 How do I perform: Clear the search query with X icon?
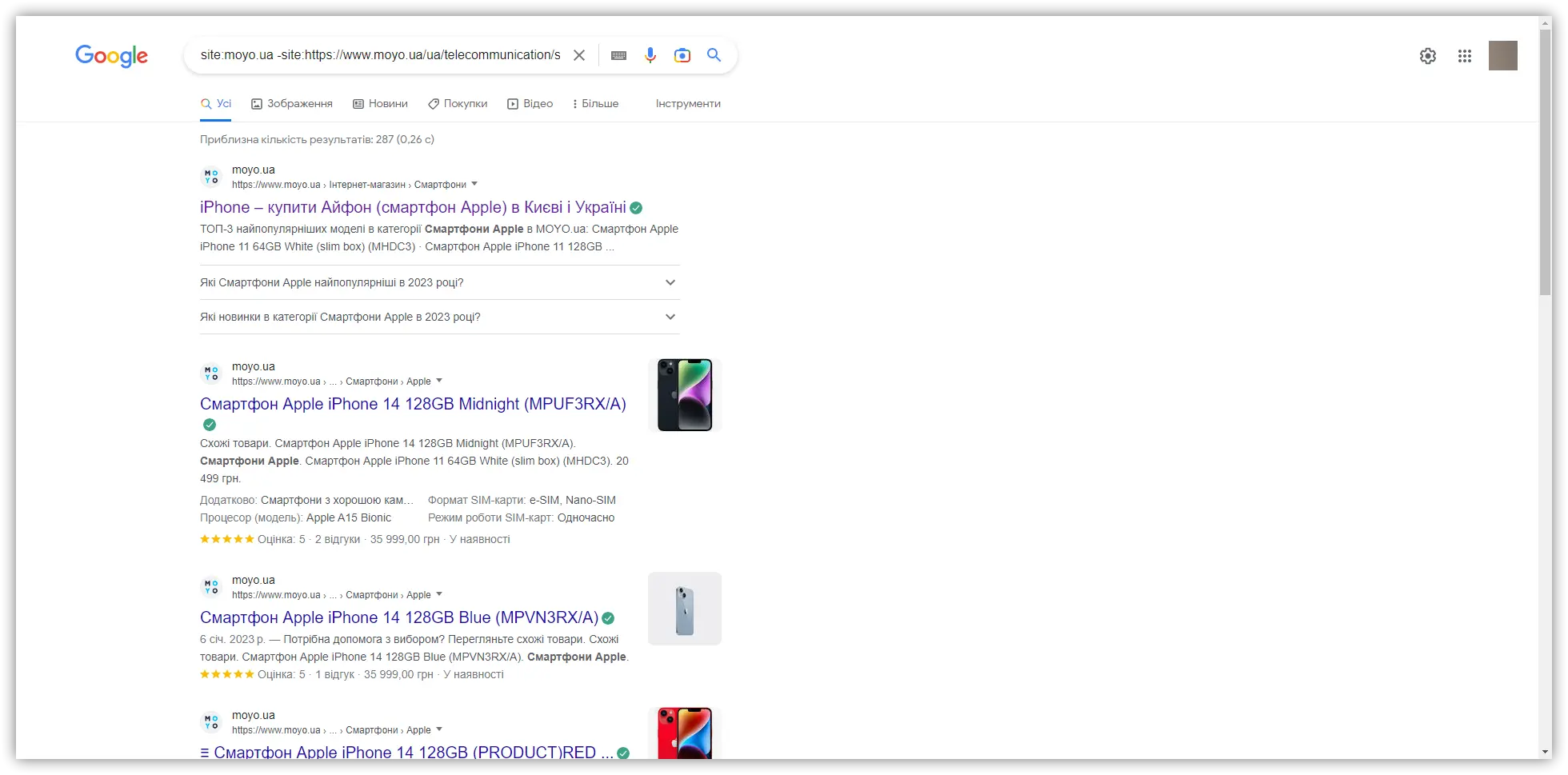[579, 55]
